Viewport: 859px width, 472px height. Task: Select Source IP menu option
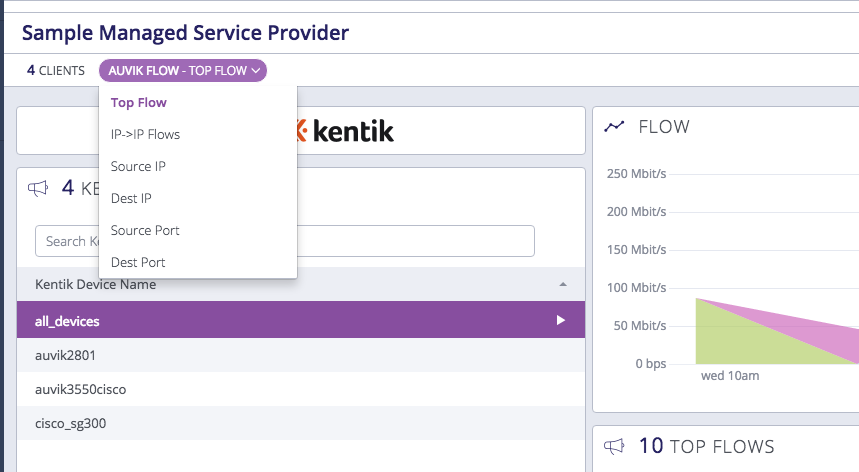coord(138,166)
